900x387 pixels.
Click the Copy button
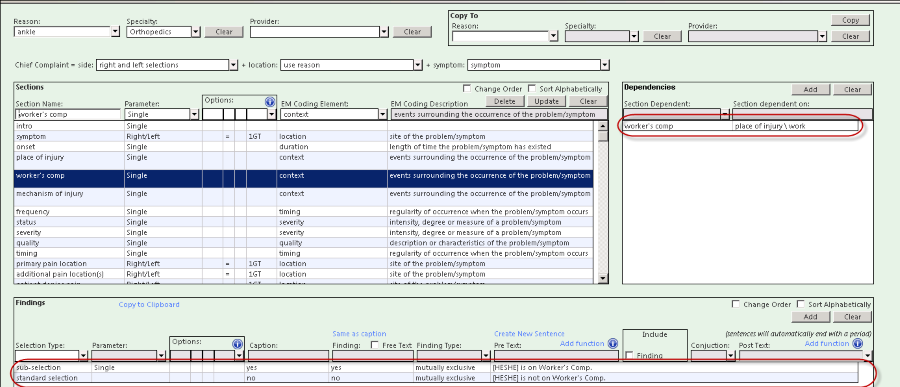tap(851, 20)
